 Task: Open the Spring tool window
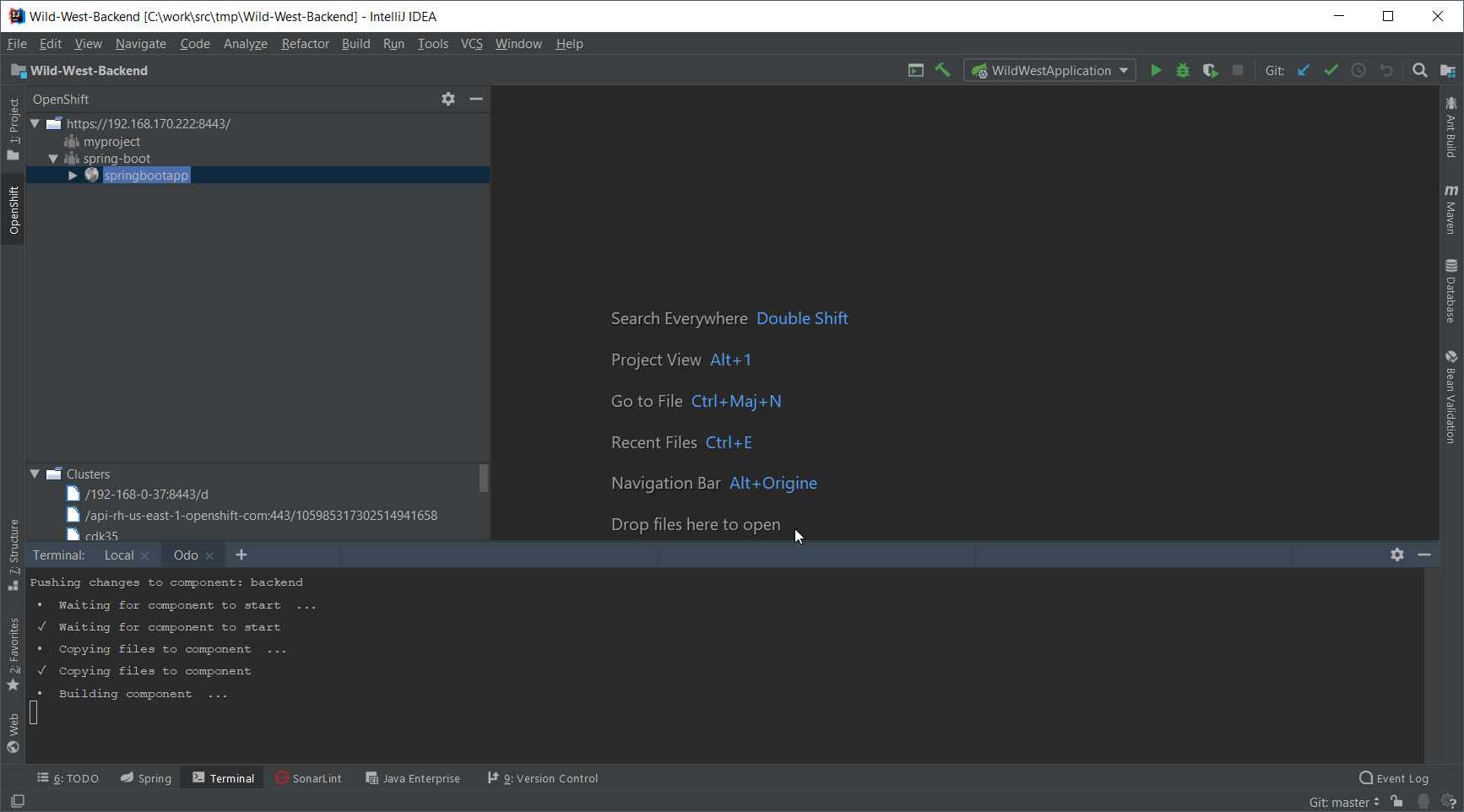pyautogui.click(x=146, y=778)
